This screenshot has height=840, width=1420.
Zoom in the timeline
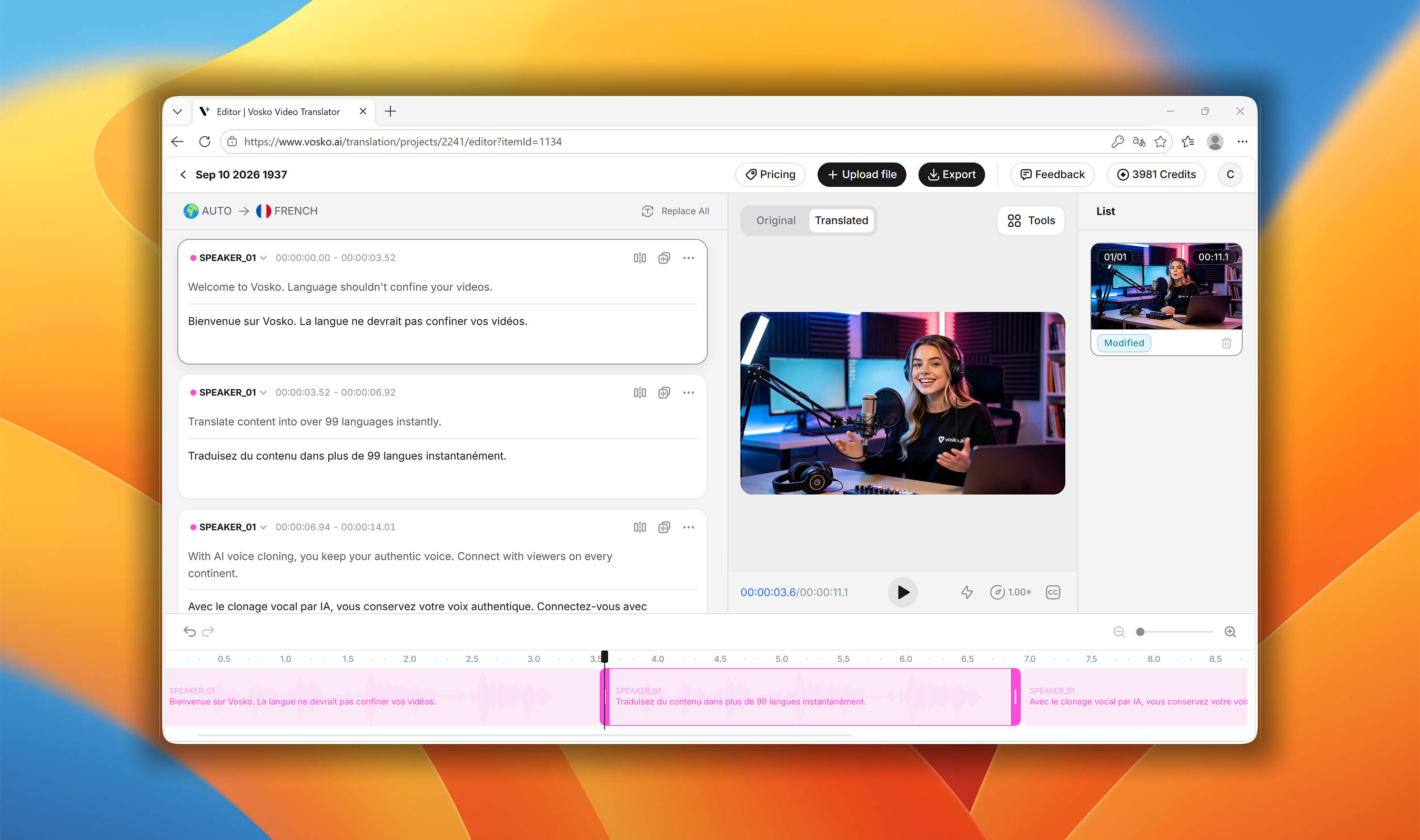click(1230, 632)
